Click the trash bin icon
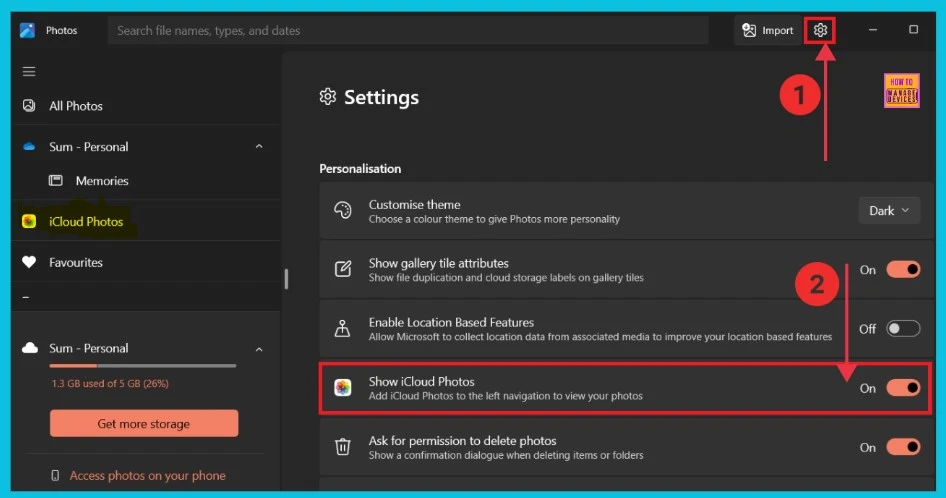This screenshot has height=498, width=946. tap(343, 447)
